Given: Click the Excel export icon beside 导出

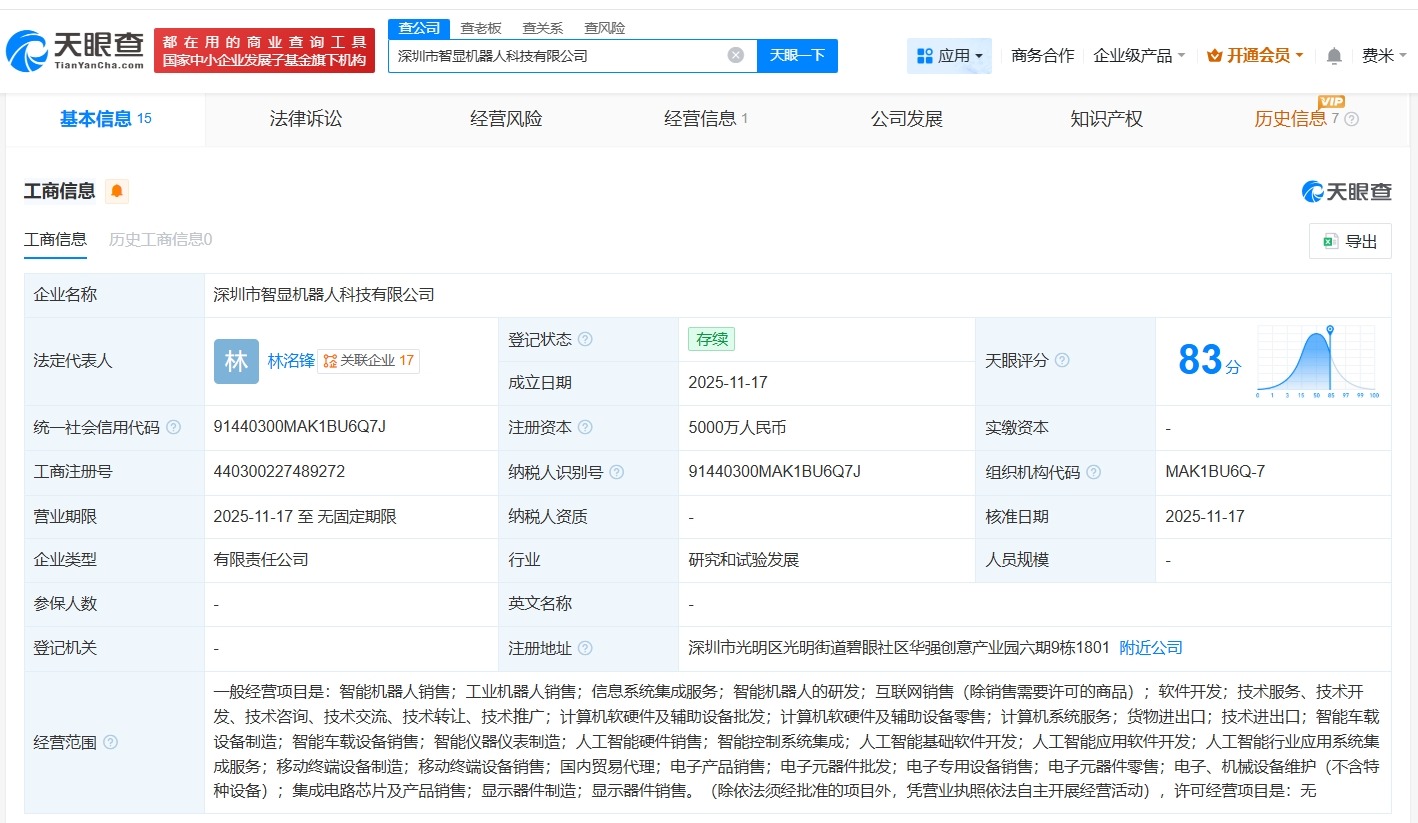Looking at the screenshot, I should [x=1331, y=241].
